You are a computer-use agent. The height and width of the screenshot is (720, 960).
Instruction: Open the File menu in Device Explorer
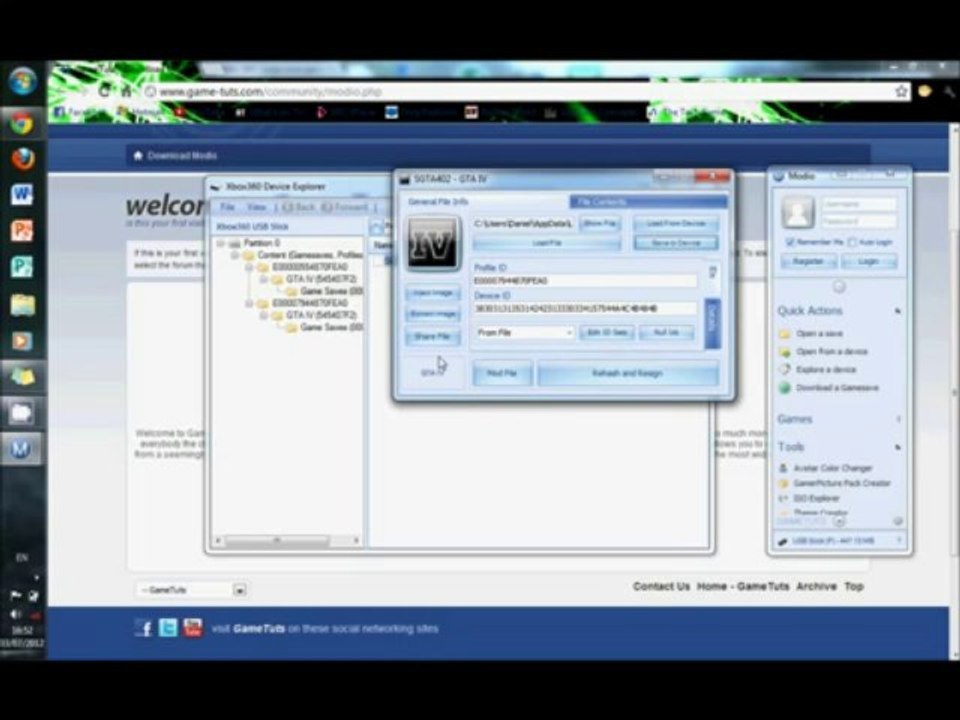[227, 207]
